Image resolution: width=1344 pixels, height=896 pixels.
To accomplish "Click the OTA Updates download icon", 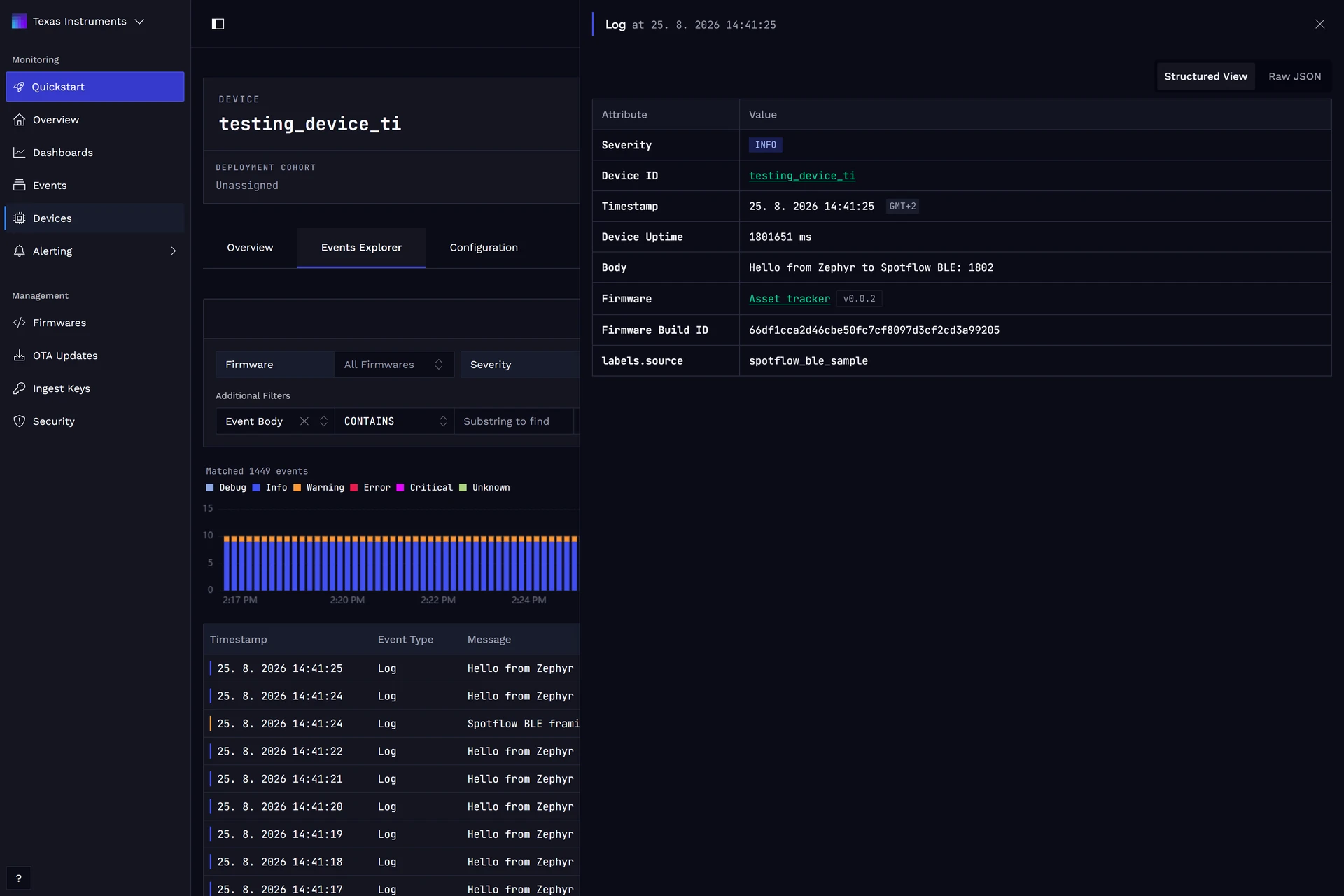I will coord(20,356).
